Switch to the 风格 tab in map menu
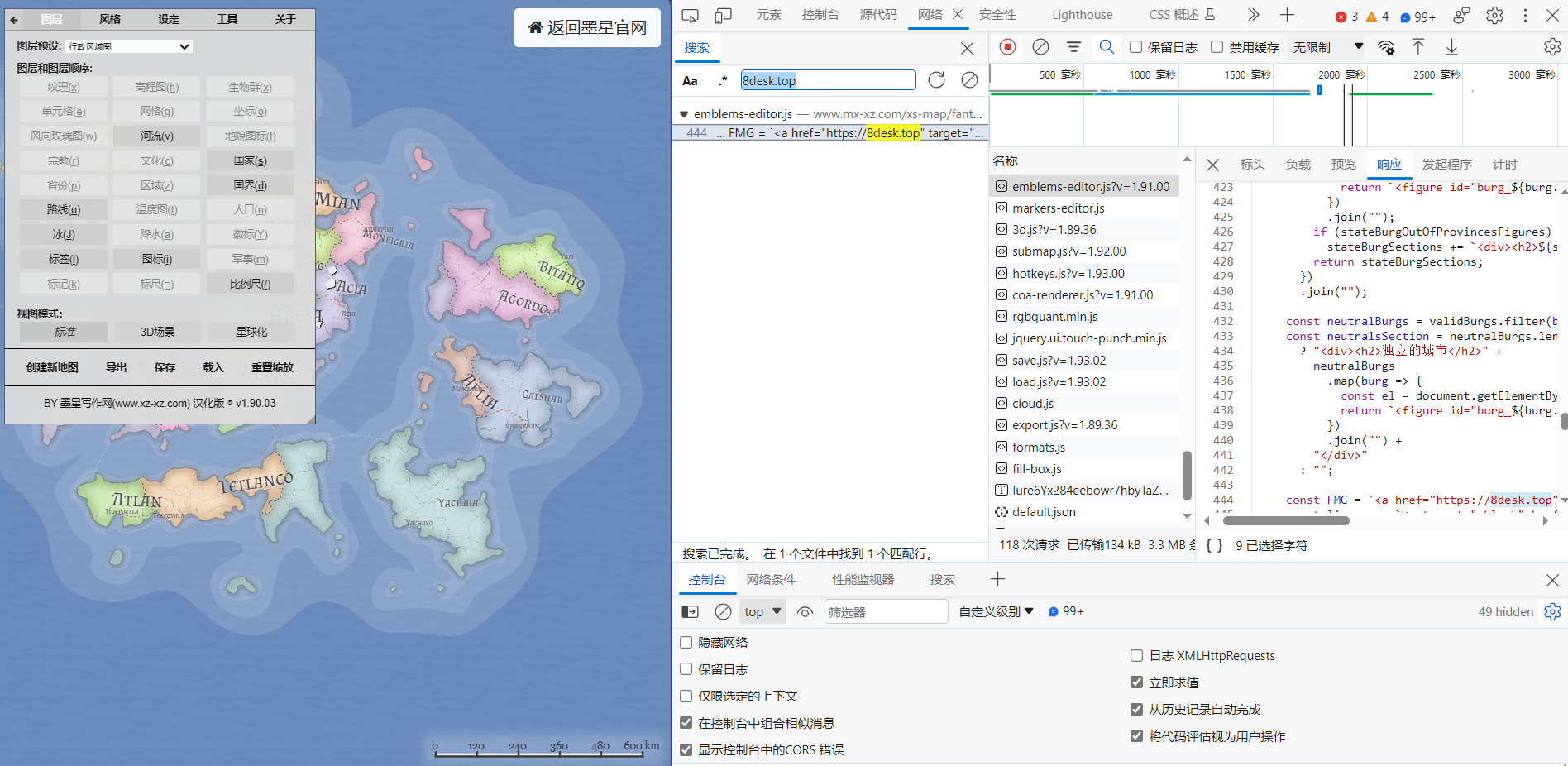 pyautogui.click(x=110, y=19)
